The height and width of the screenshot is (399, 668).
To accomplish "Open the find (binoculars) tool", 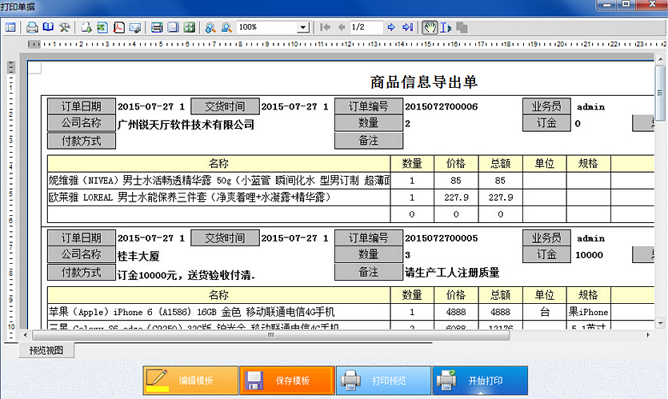I will 210,28.
